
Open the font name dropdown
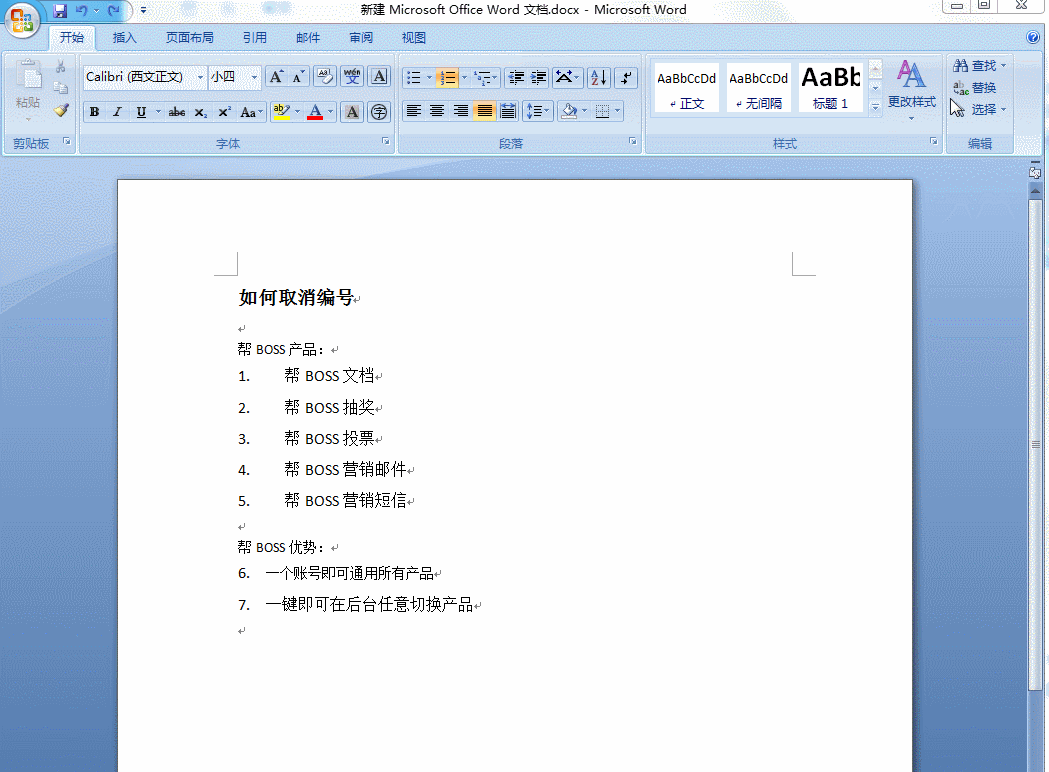point(200,77)
